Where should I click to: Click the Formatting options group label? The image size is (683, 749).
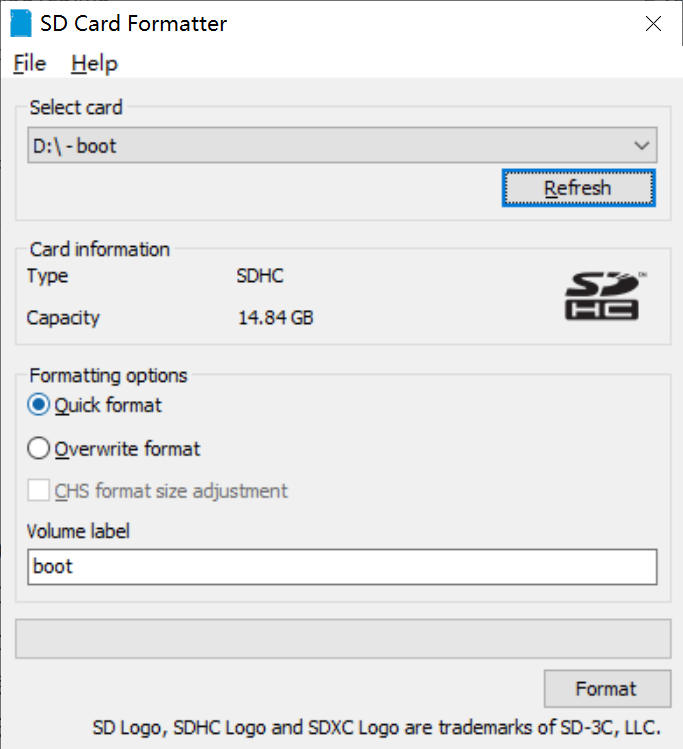(108, 376)
